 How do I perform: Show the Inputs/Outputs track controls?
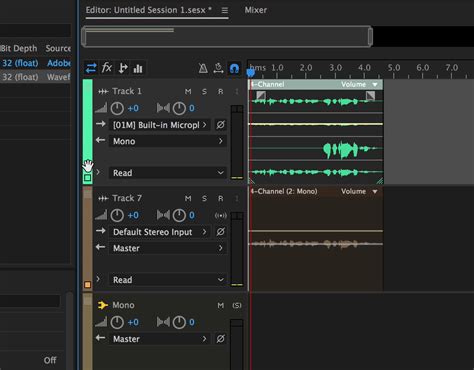(x=91, y=68)
